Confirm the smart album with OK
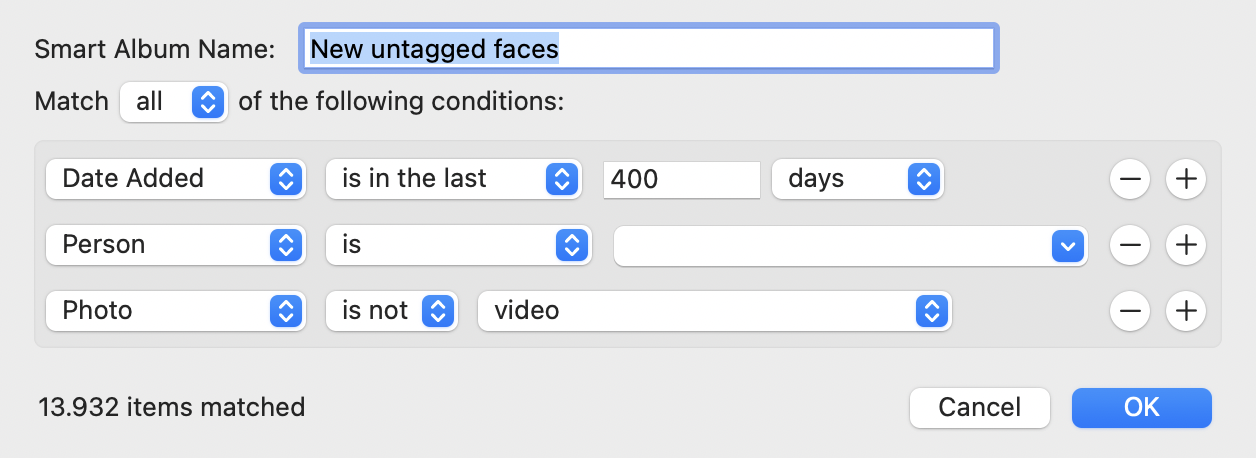1256x458 pixels. [x=1141, y=408]
